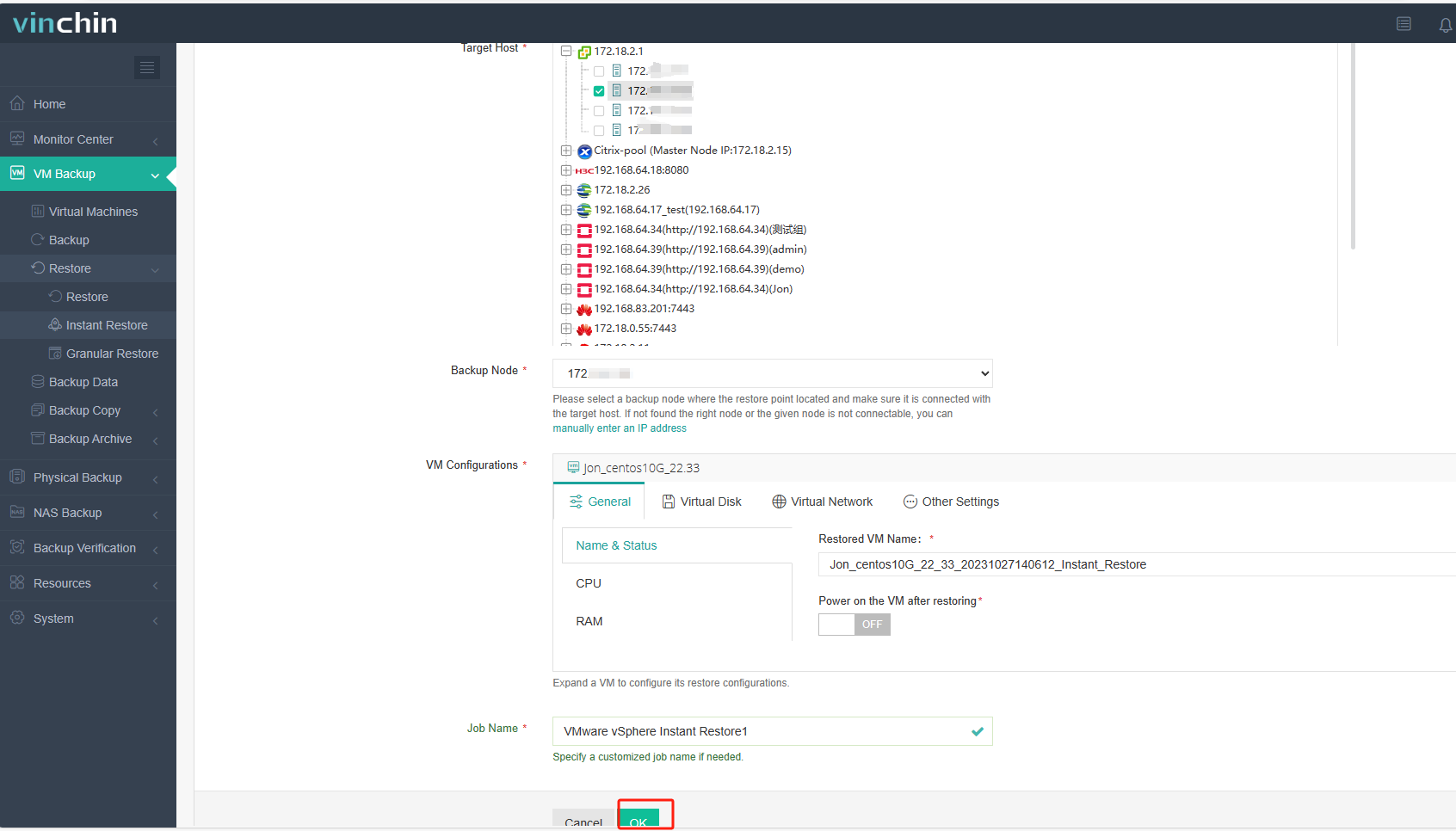
Task: Click the Restored VM Name field
Action: tap(1137, 564)
